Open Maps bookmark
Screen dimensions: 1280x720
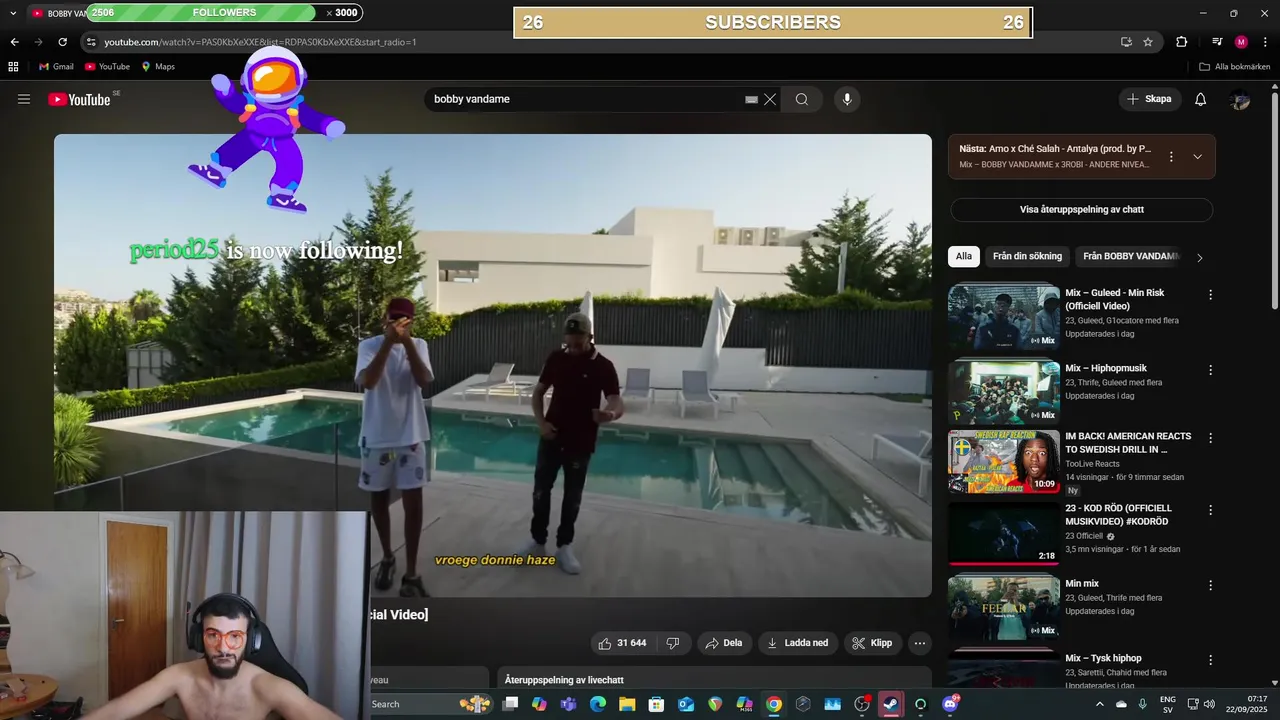coord(158,67)
